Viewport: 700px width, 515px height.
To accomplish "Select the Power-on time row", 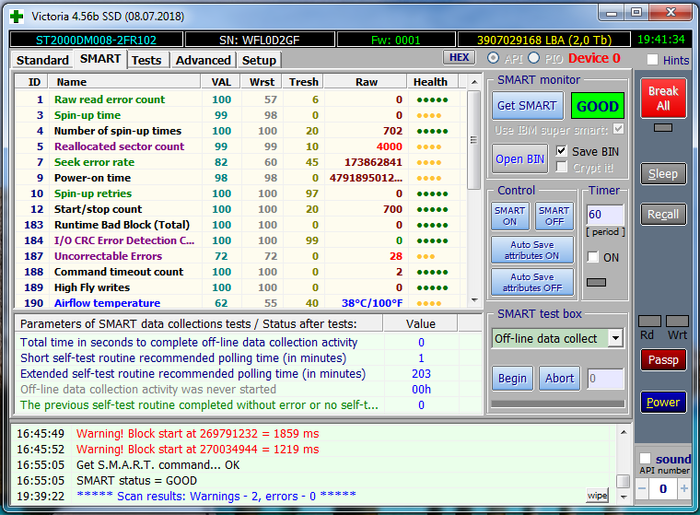I will pos(241,178).
